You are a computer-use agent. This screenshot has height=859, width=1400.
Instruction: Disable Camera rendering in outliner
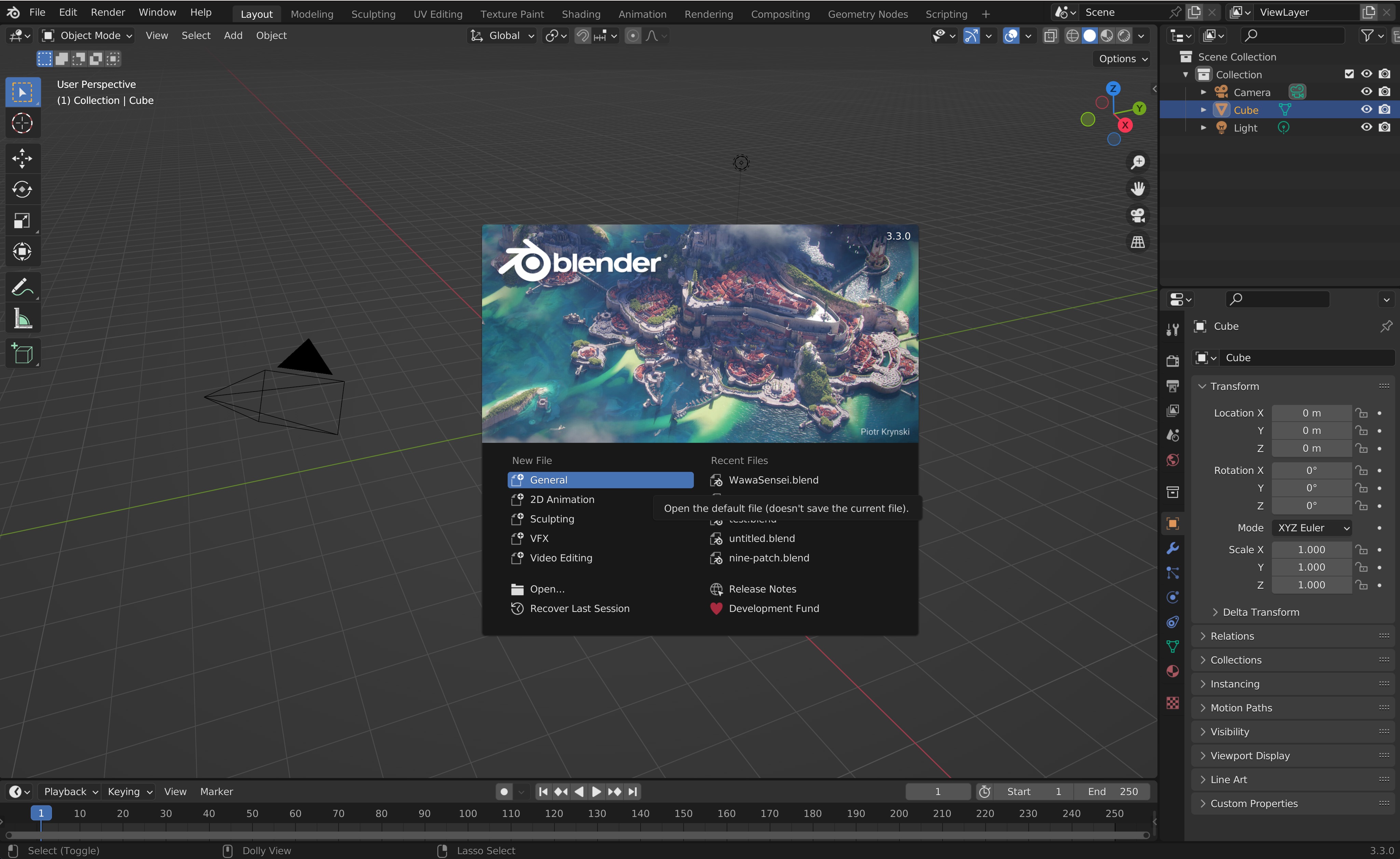pos(1385,92)
